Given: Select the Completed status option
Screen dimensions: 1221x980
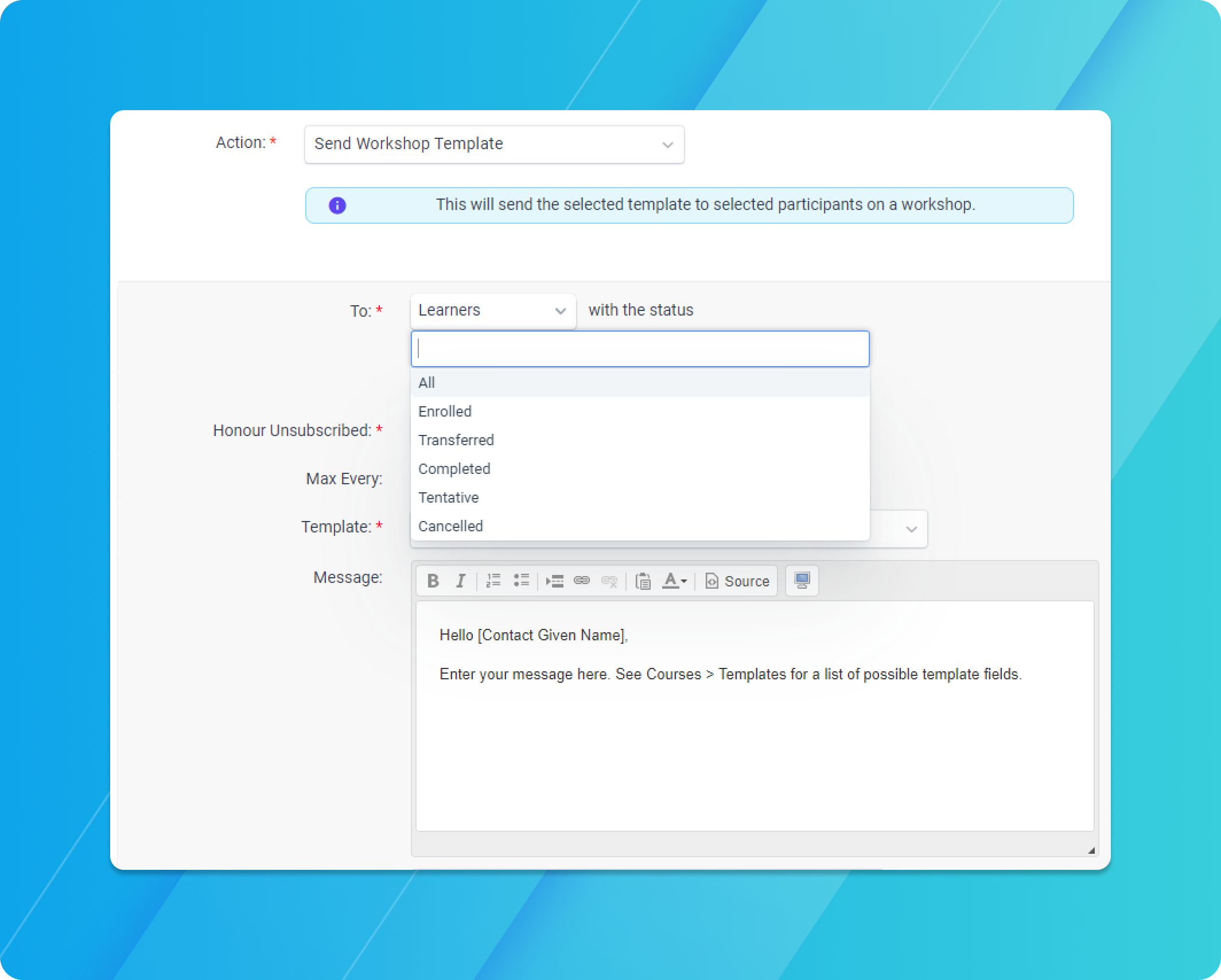Looking at the screenshot, I should (x=640, y=469).
